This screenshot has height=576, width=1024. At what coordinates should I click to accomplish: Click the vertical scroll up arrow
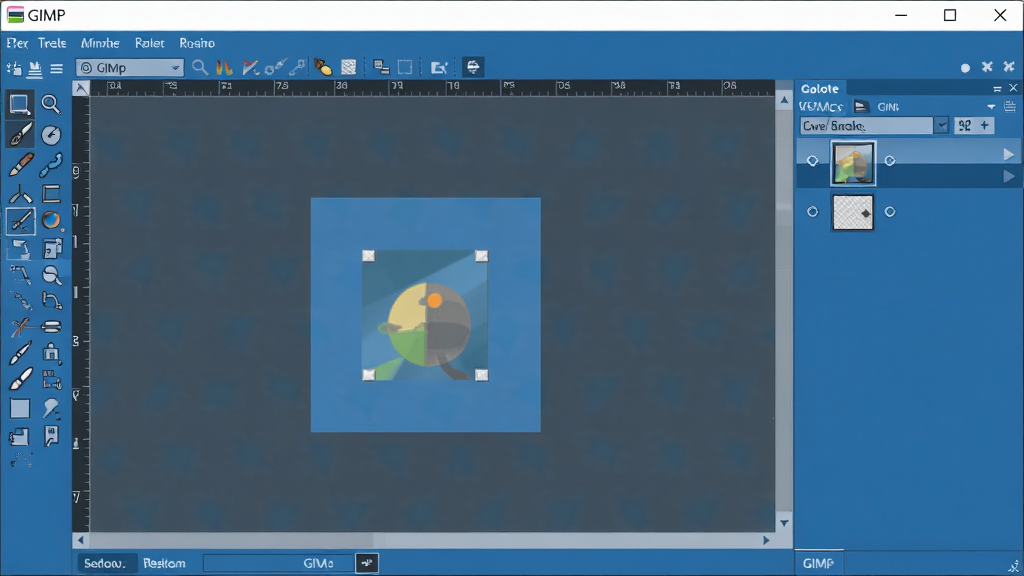click(784, 100)
